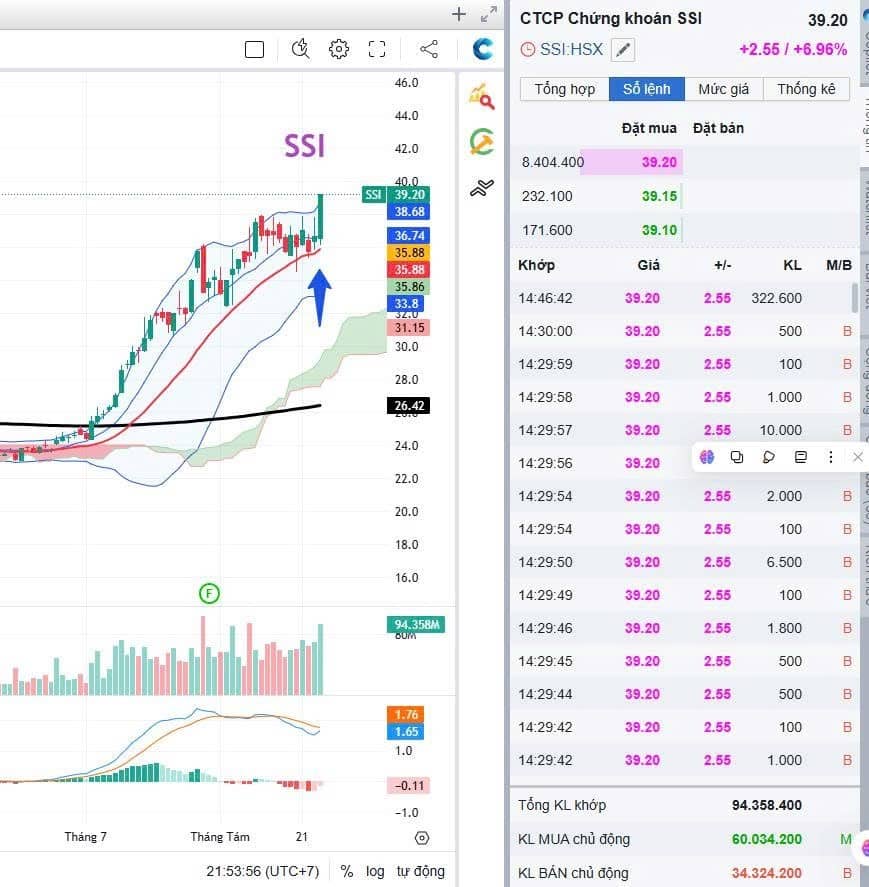Screen dimensions: 869x887
Task: Open the Mức giá tab
Action: point(724,89)
